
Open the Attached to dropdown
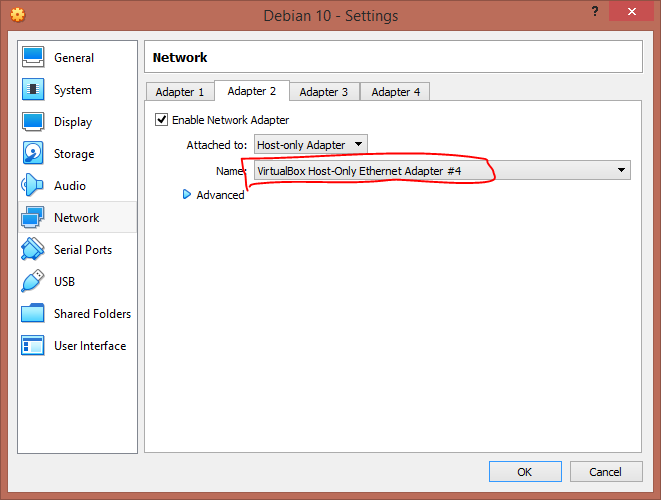[311, 145]
